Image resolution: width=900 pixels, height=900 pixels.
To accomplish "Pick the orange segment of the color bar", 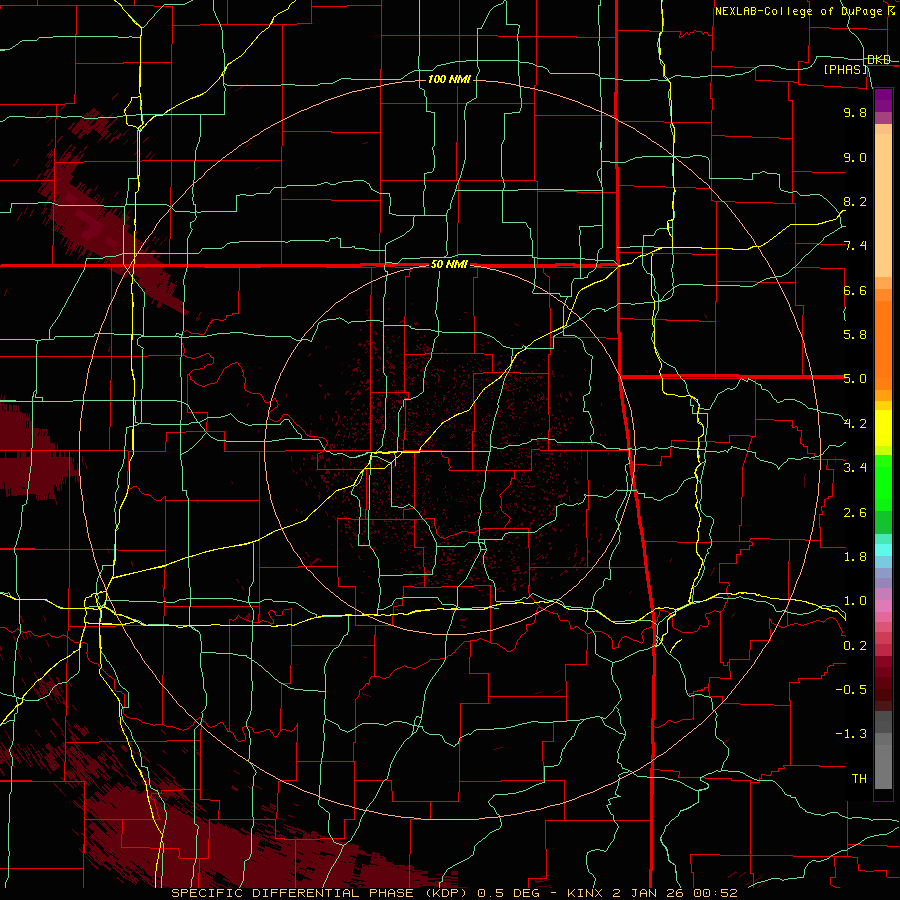I will (x=883, y=344).
